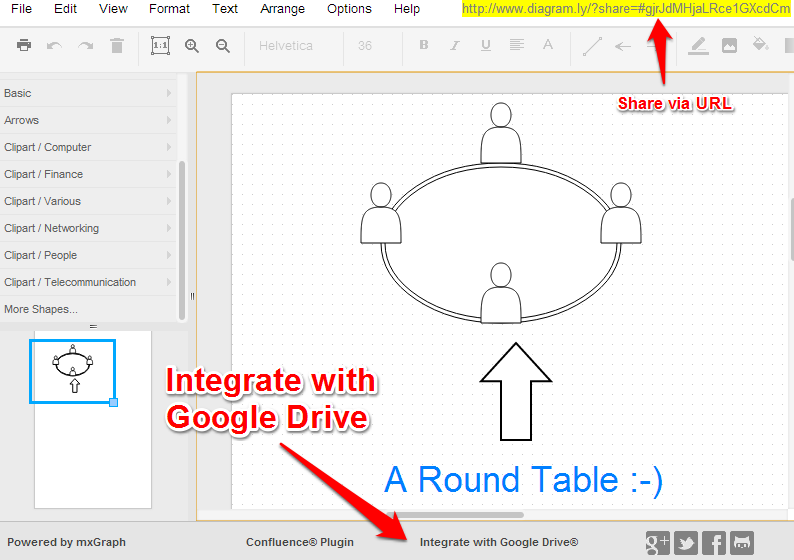This screenshot has width=794, height=560.
Task: Click the Undo arrow icon
Action: click(54, 46)
